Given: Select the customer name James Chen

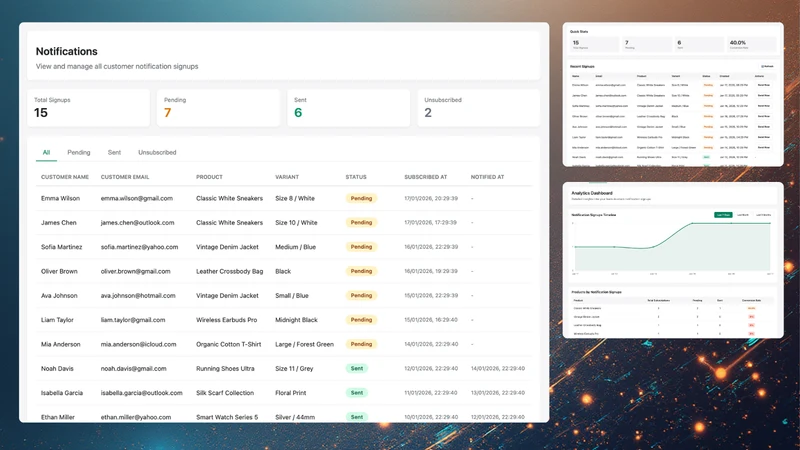Looking at the screenshot, I should (x=59, y=222).
